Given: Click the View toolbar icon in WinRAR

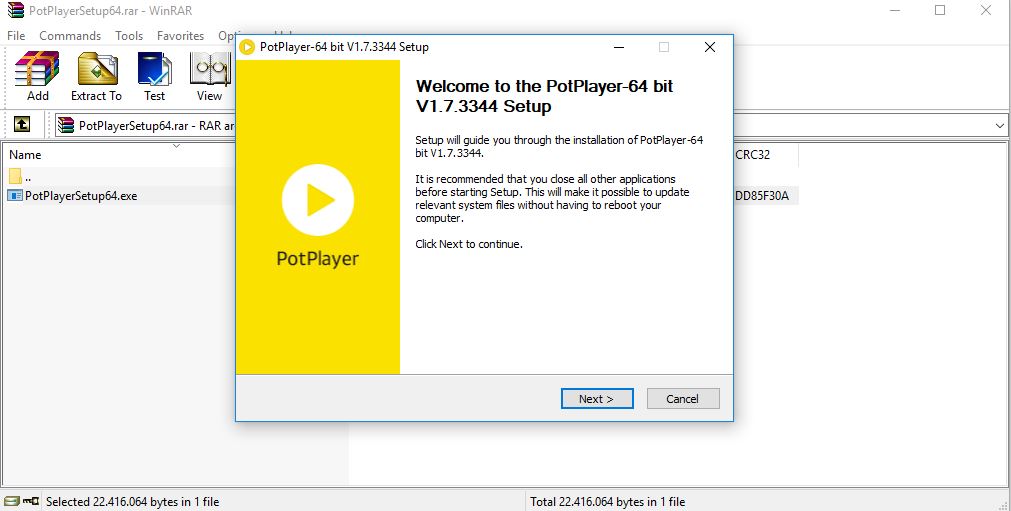Looking at the screenshot, I should pyautogui.click(x=210, y=76).
